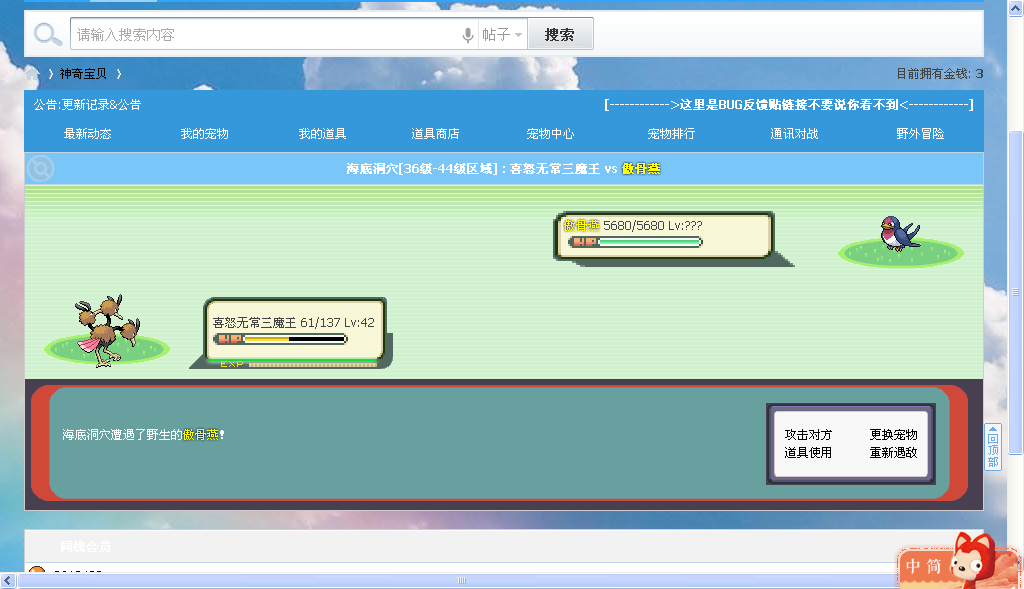
Task: Click 喜怒无常三魔王 61/137 Lv:42 status text
Action: (293, 323)
